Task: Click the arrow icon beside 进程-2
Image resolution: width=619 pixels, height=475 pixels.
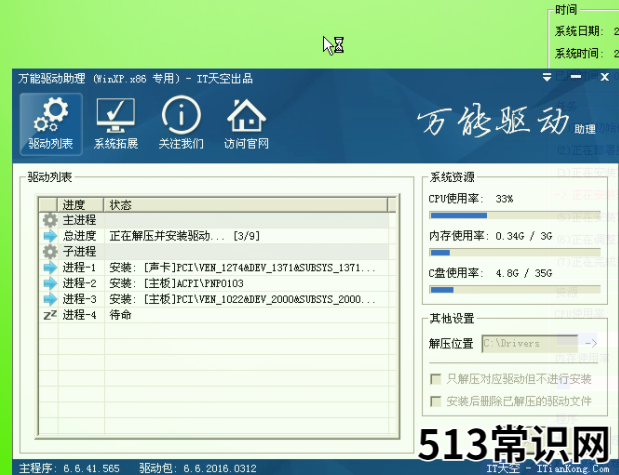Action: [x=50, y=283]
